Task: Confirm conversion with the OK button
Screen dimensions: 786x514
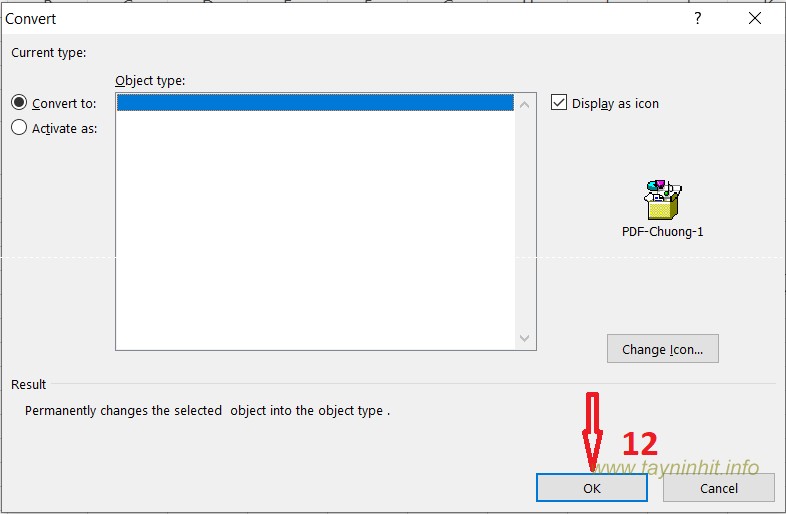Action: click(592, 488)
